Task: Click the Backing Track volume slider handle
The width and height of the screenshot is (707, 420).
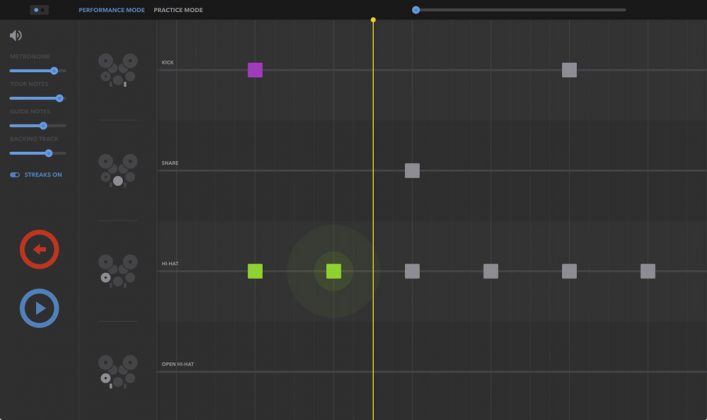Action: (x=48, y=153)
